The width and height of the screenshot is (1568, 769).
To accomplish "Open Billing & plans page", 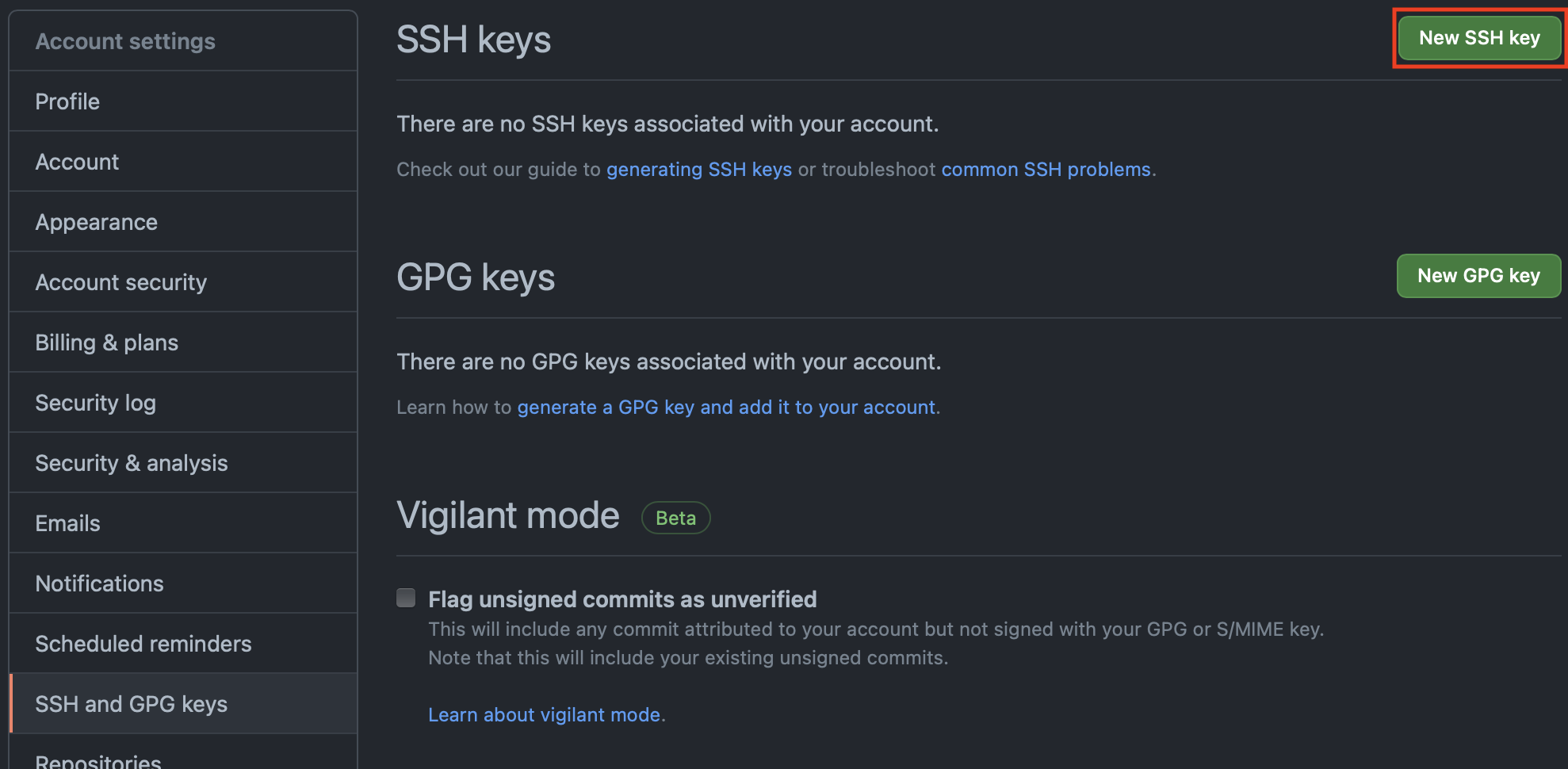I will point(183,342).
